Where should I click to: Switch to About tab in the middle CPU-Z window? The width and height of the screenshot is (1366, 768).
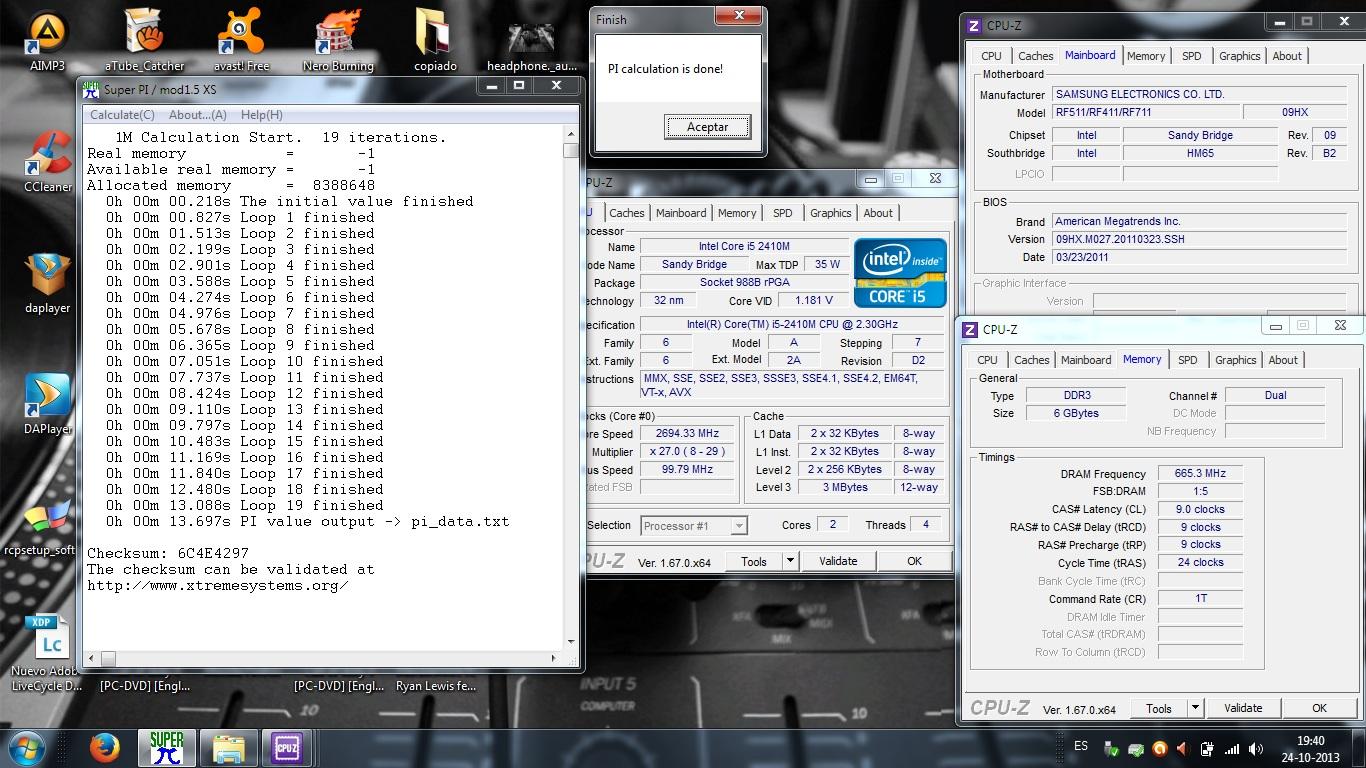(878, 213)
